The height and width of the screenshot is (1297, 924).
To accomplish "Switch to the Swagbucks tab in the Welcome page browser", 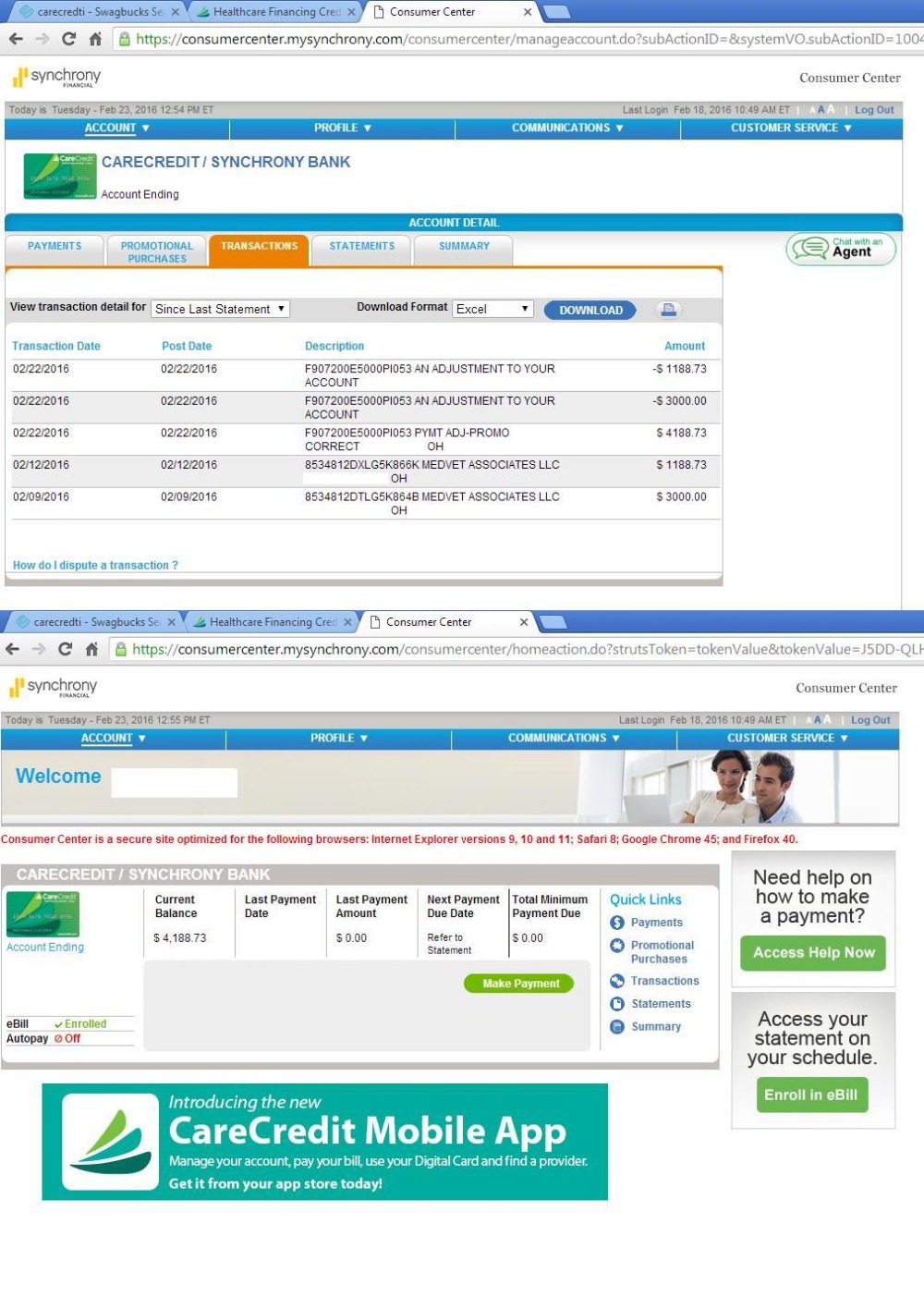I will [95, 622].
